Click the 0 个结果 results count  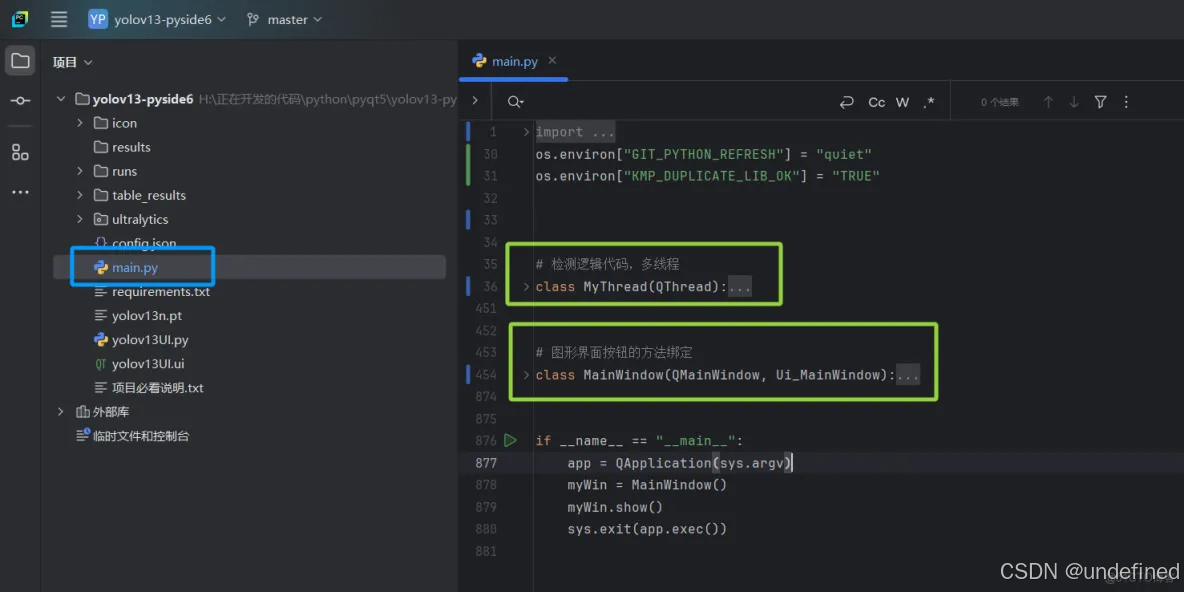click(x=1000, y=102)
